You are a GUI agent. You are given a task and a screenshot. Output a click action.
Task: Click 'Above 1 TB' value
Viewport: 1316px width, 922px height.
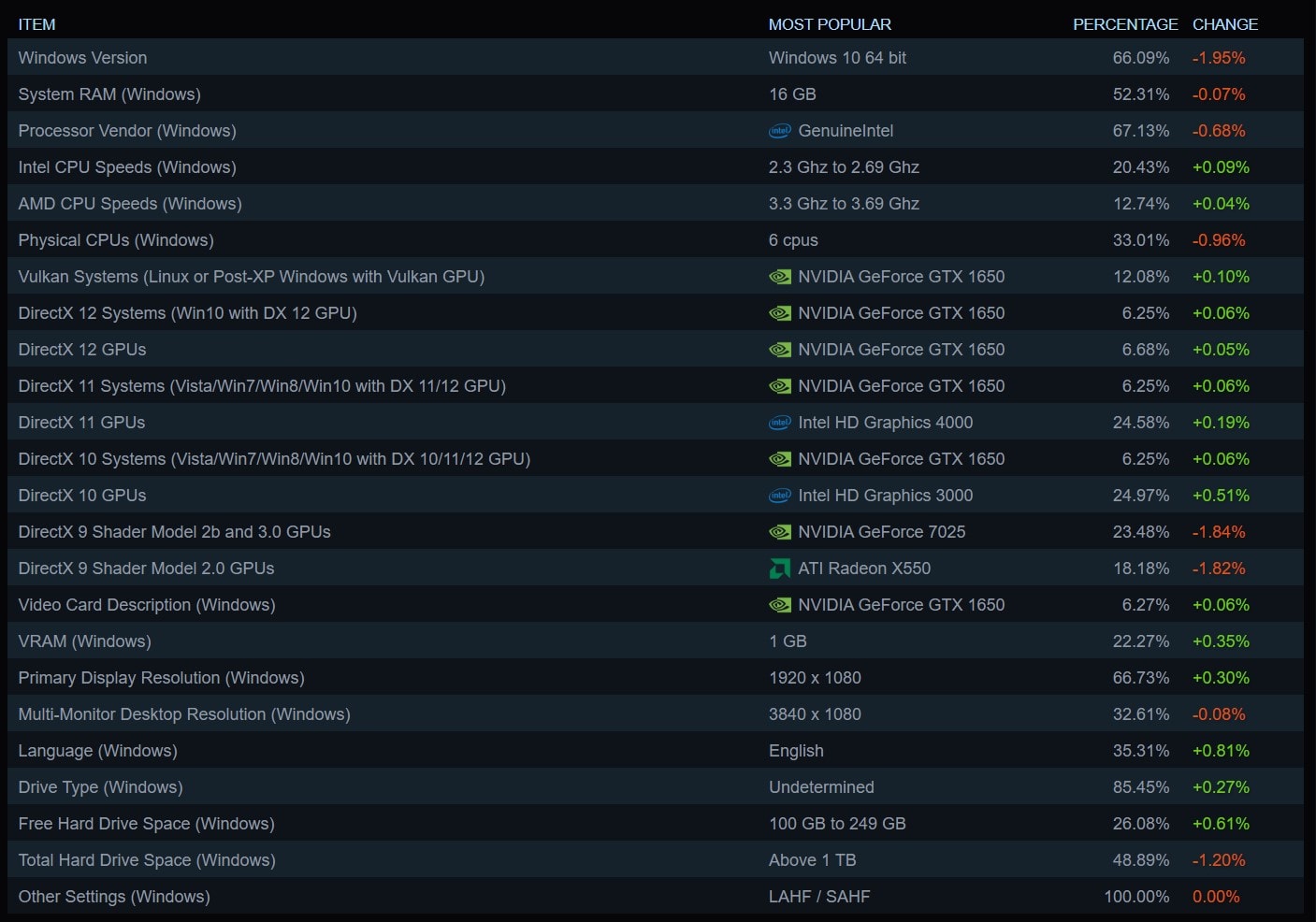813,860
